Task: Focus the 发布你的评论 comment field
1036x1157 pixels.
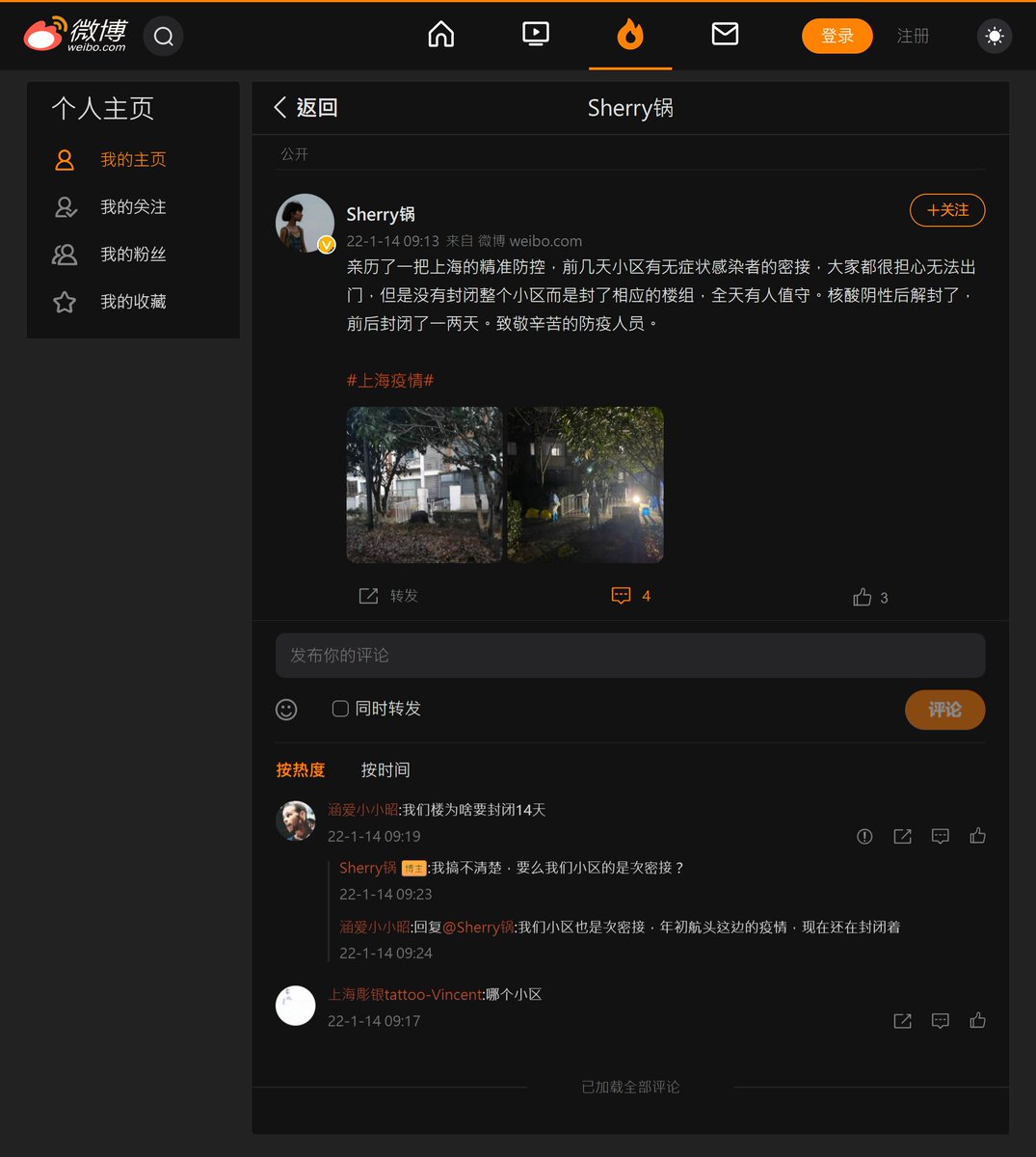Action: tap(630, 656)
